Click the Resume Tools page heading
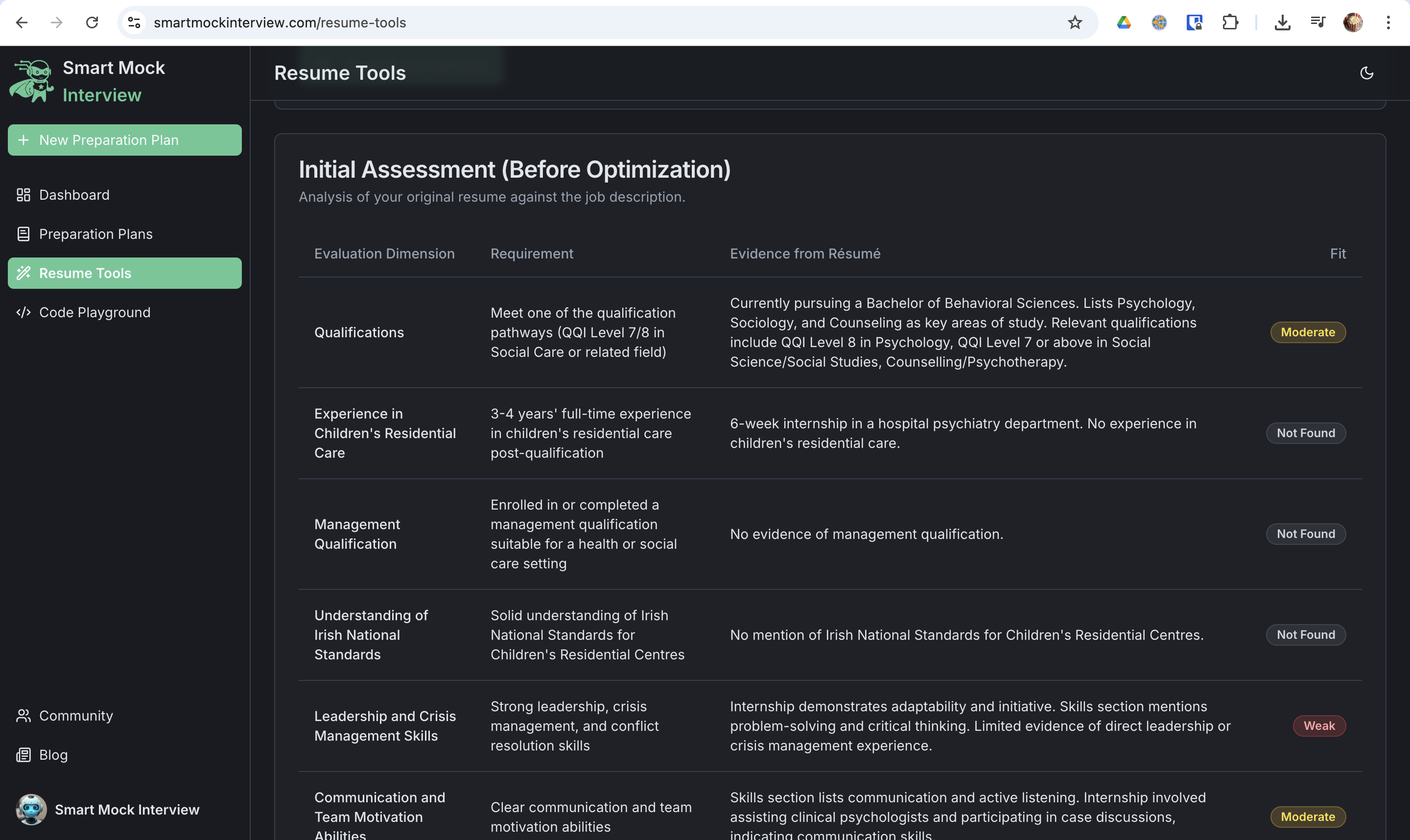1410x840 pixels. (x=340, y=73)
